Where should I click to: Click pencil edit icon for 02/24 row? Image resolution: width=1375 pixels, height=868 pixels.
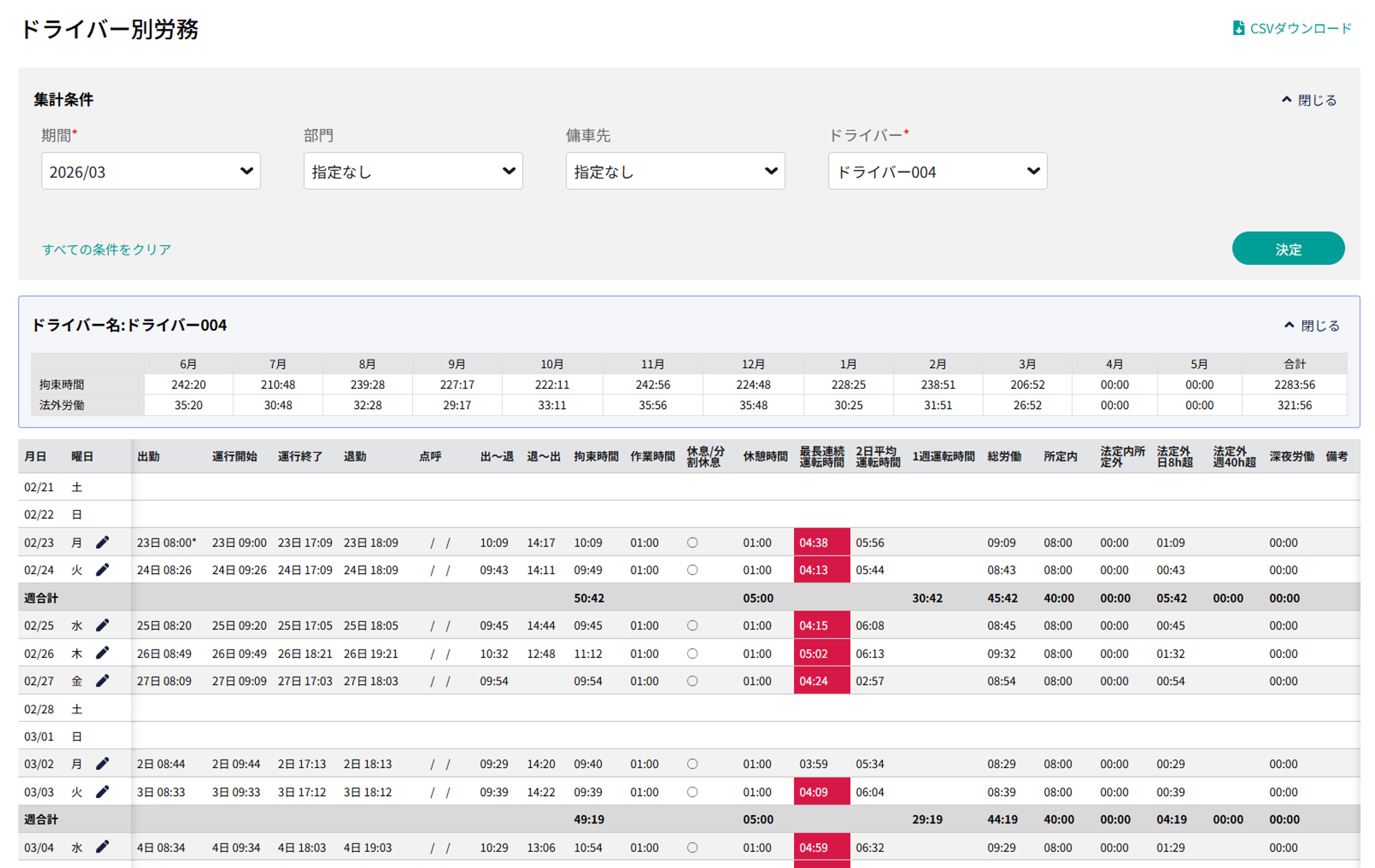click(102, 569)
